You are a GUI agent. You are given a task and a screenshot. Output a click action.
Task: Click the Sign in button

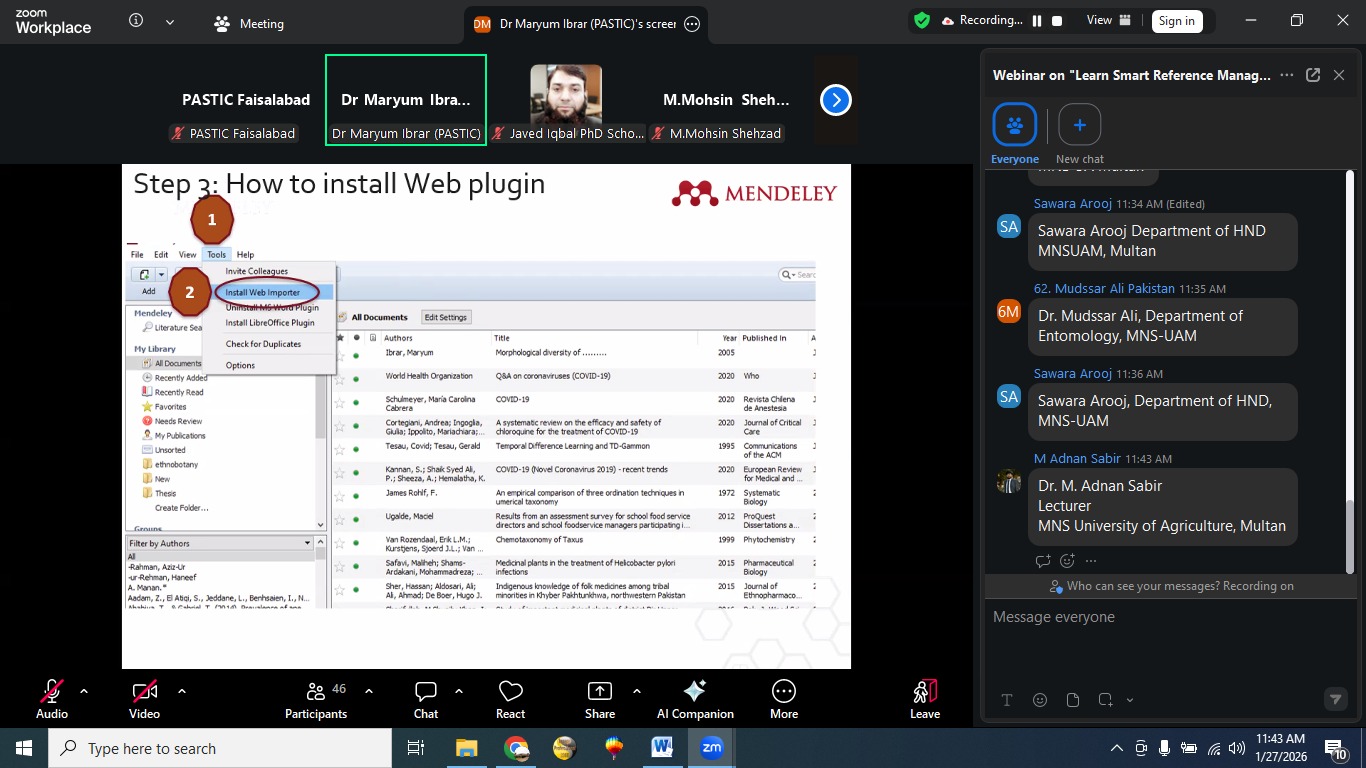[x=1177, y=20]
